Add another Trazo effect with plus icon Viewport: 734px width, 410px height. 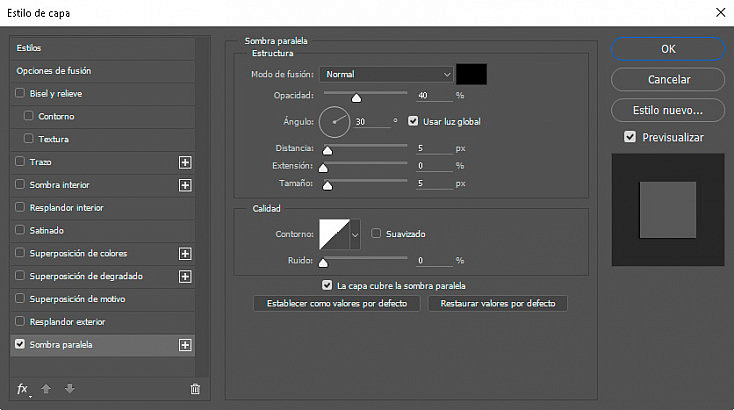pos(185,162)
